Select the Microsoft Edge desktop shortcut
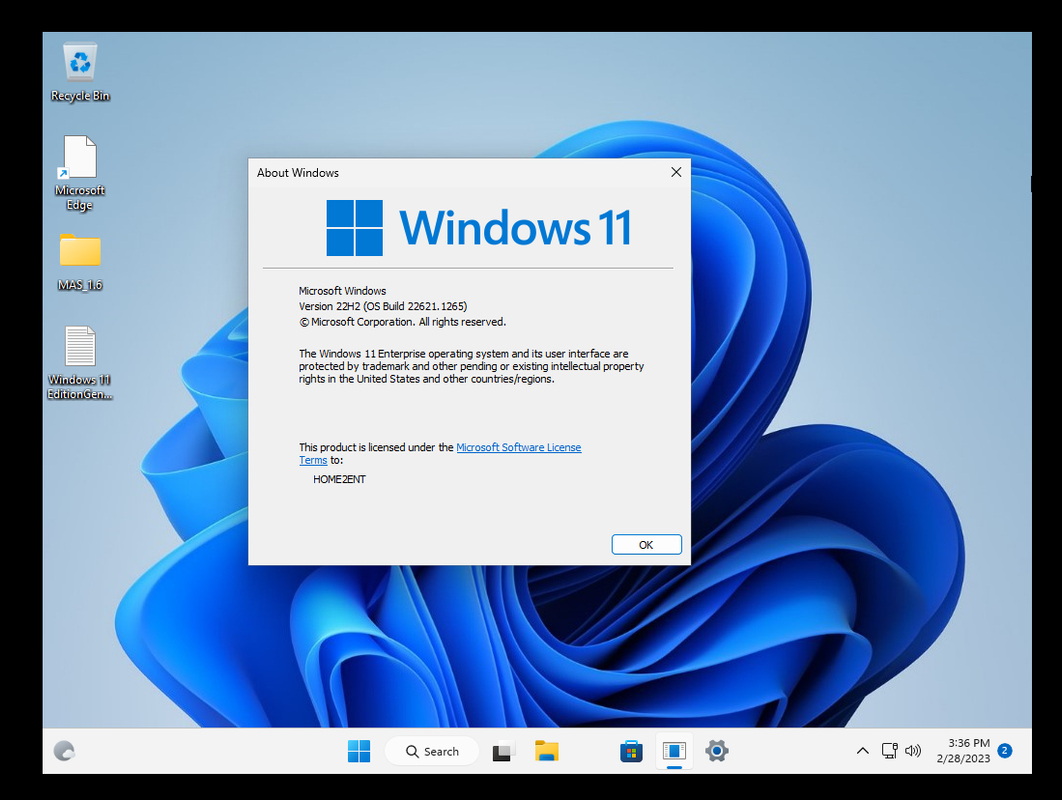 [x=80, y=173]
